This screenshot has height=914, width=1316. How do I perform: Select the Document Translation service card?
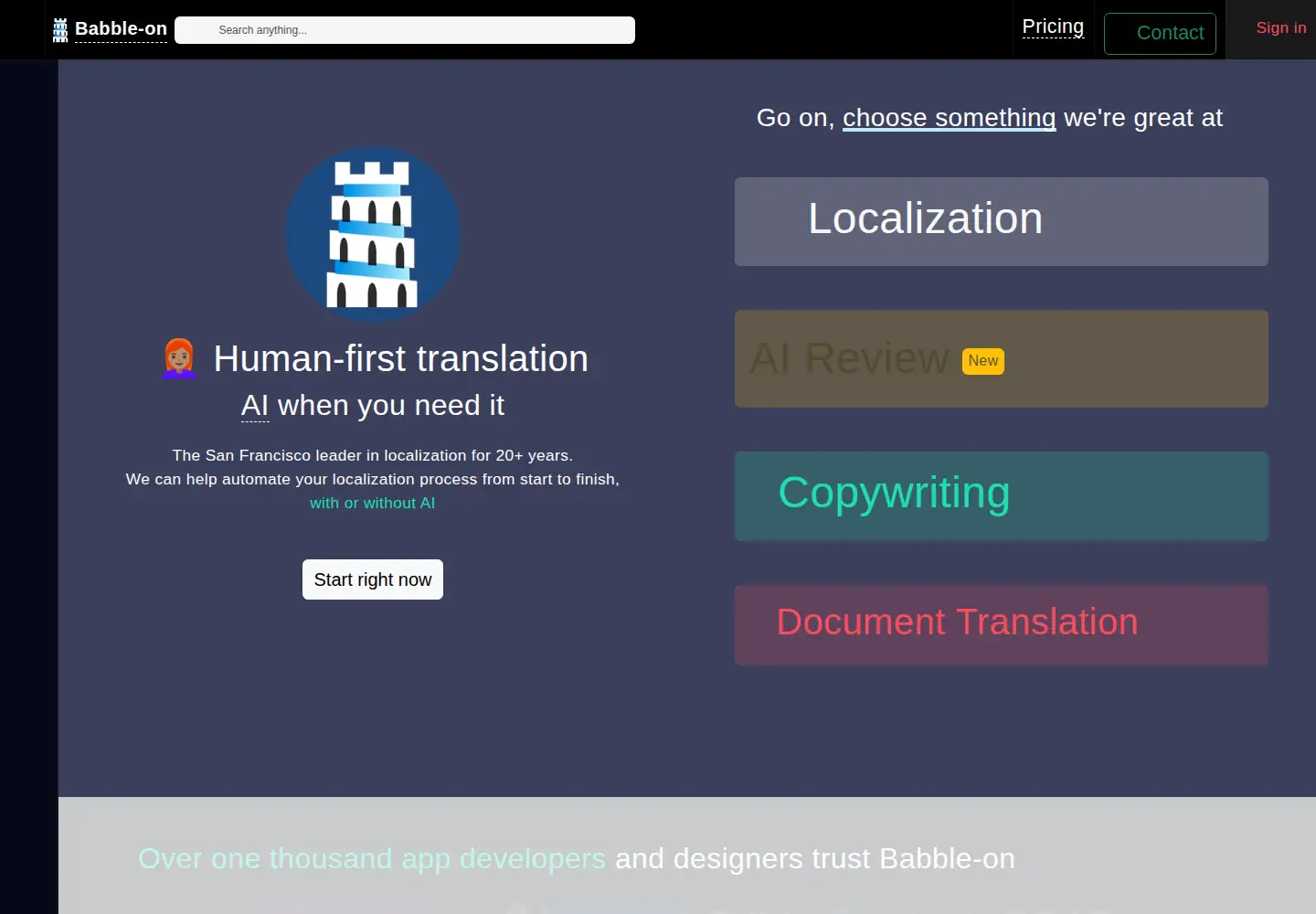[x=1002, y=625]
